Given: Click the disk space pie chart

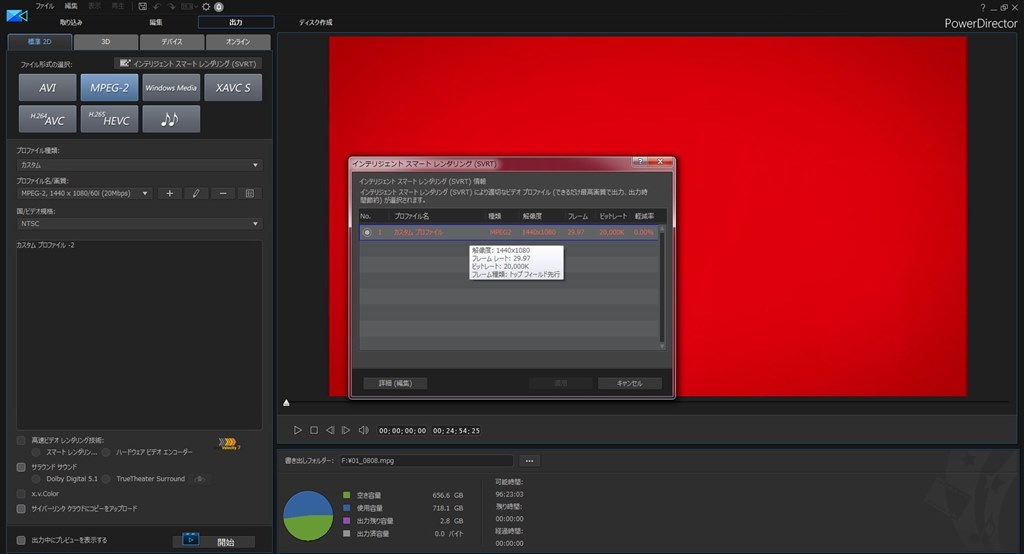Looking at the screenshot, I should point(308,515).
